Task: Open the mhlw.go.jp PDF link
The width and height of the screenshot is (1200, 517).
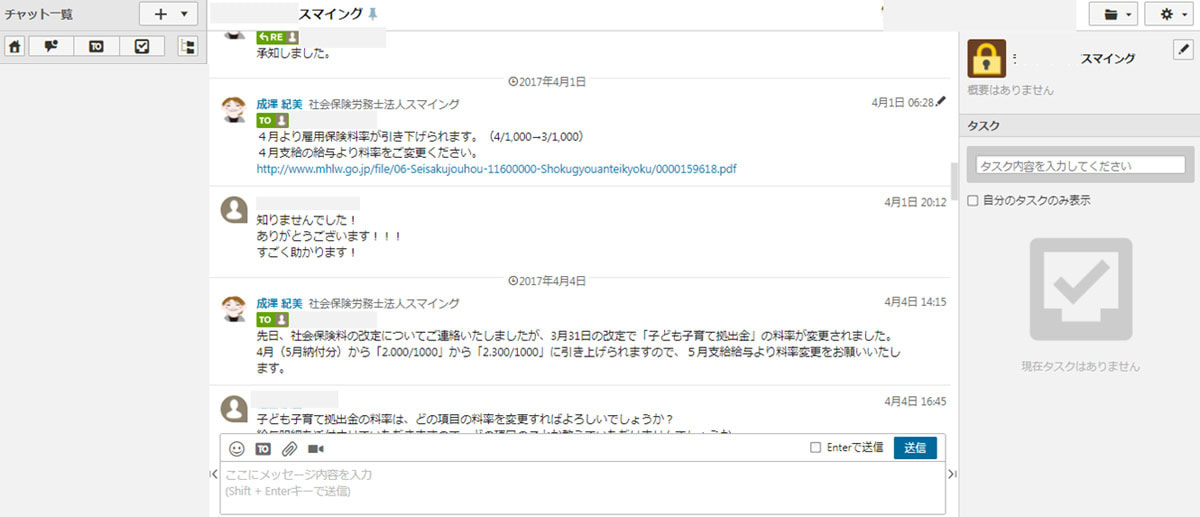Action: tap(496, 169)
